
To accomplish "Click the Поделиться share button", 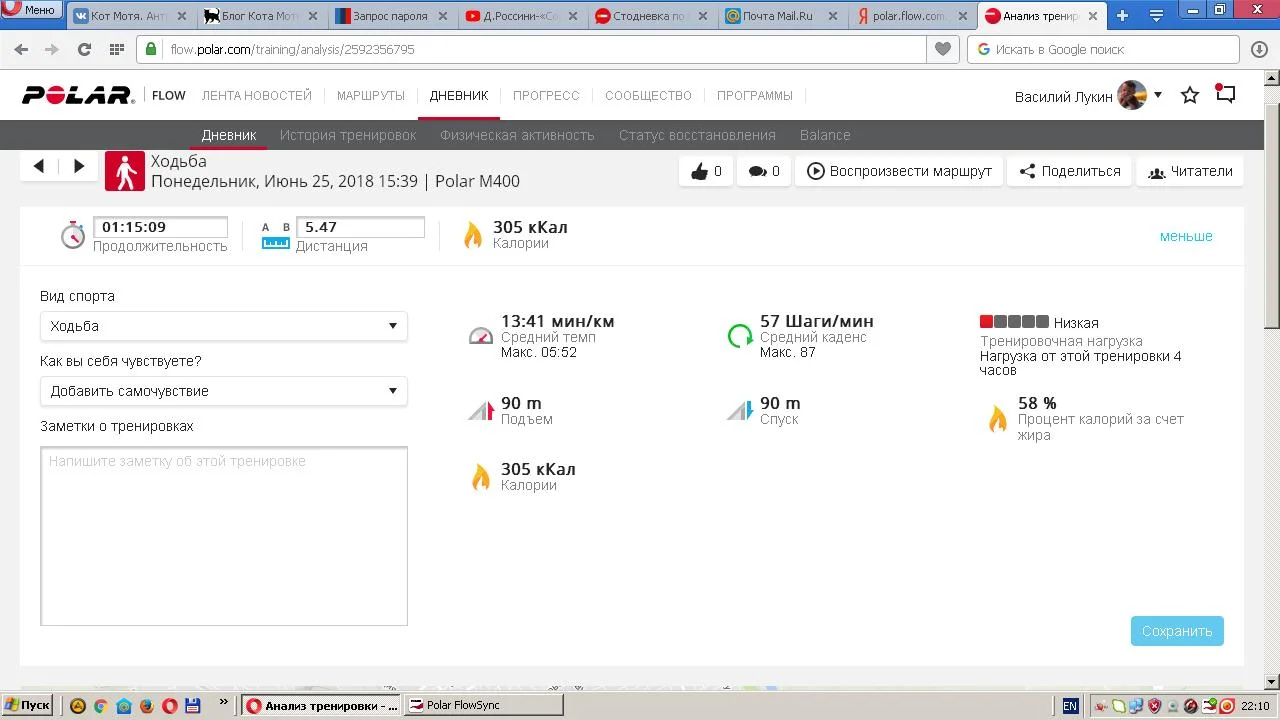I will tap(1070, 171).
